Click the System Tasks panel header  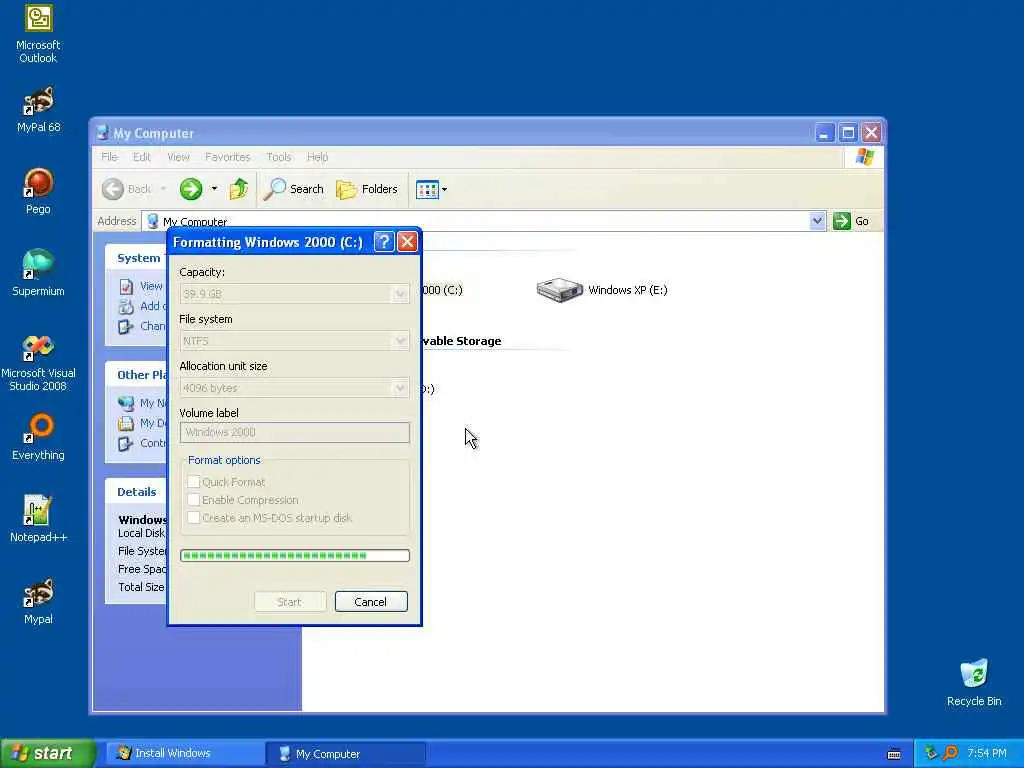pyautogui.click(x=138, y=258)
